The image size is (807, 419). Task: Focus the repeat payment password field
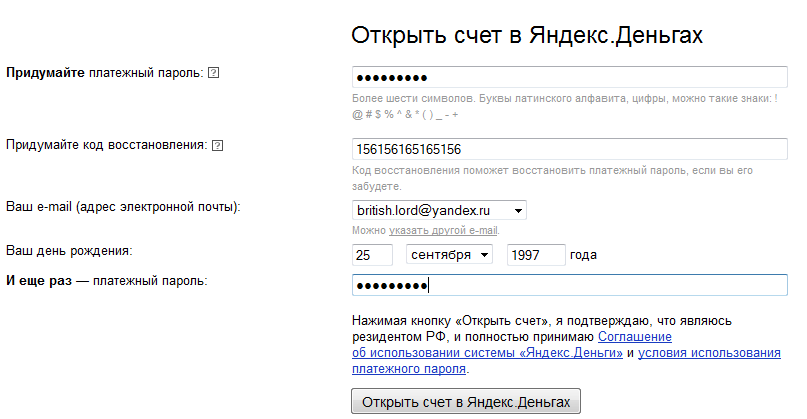click(x=570, y=285)
